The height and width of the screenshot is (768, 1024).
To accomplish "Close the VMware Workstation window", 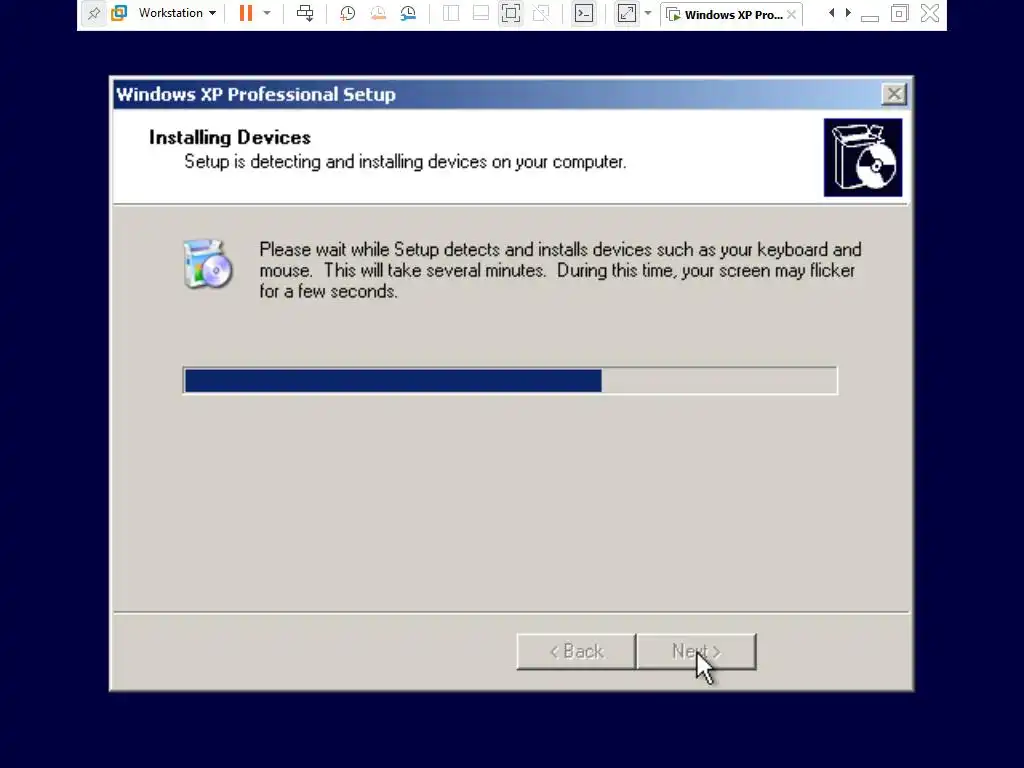I will (930, 13).
